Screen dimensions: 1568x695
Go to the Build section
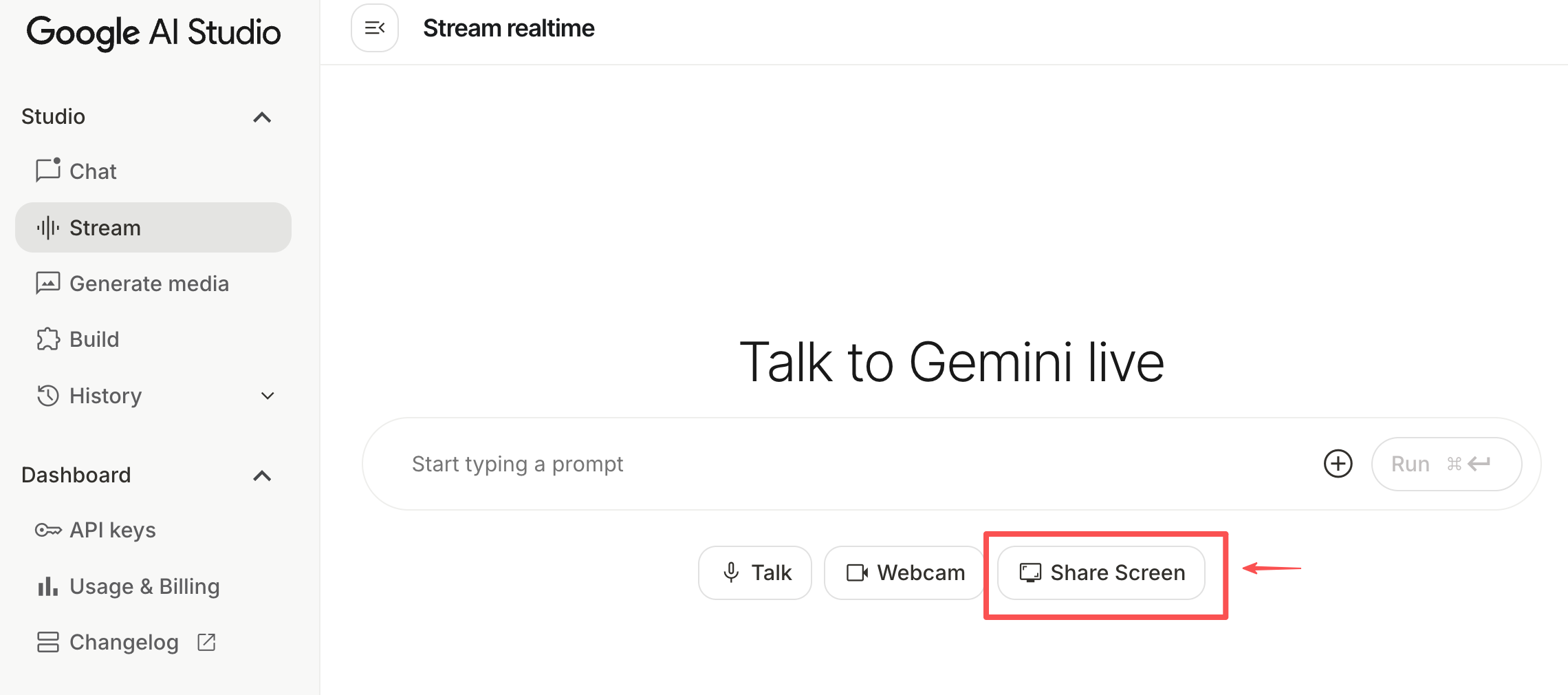[x=94, y=339]
